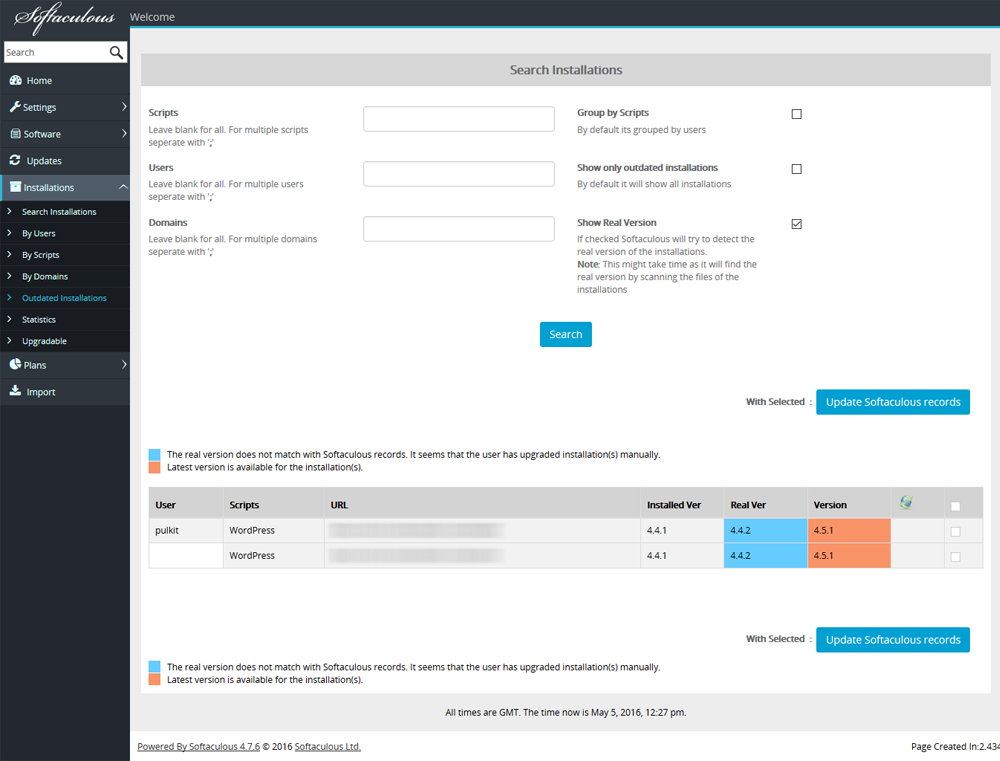Click the blurred URL in pulkit row
Screen dimensions: 1000x761
point(416,530)
